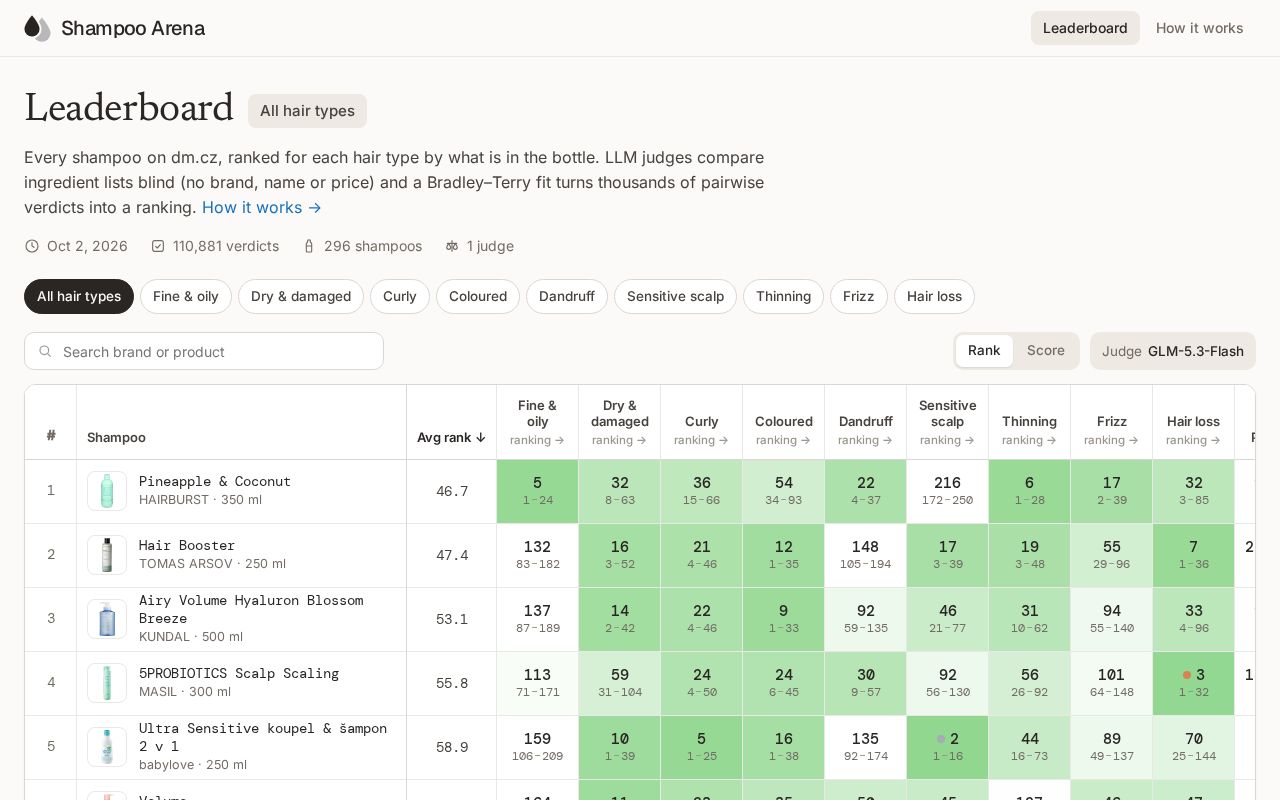
Task: Click the 58.9 average rank value
Action: (x=452, y=747)
